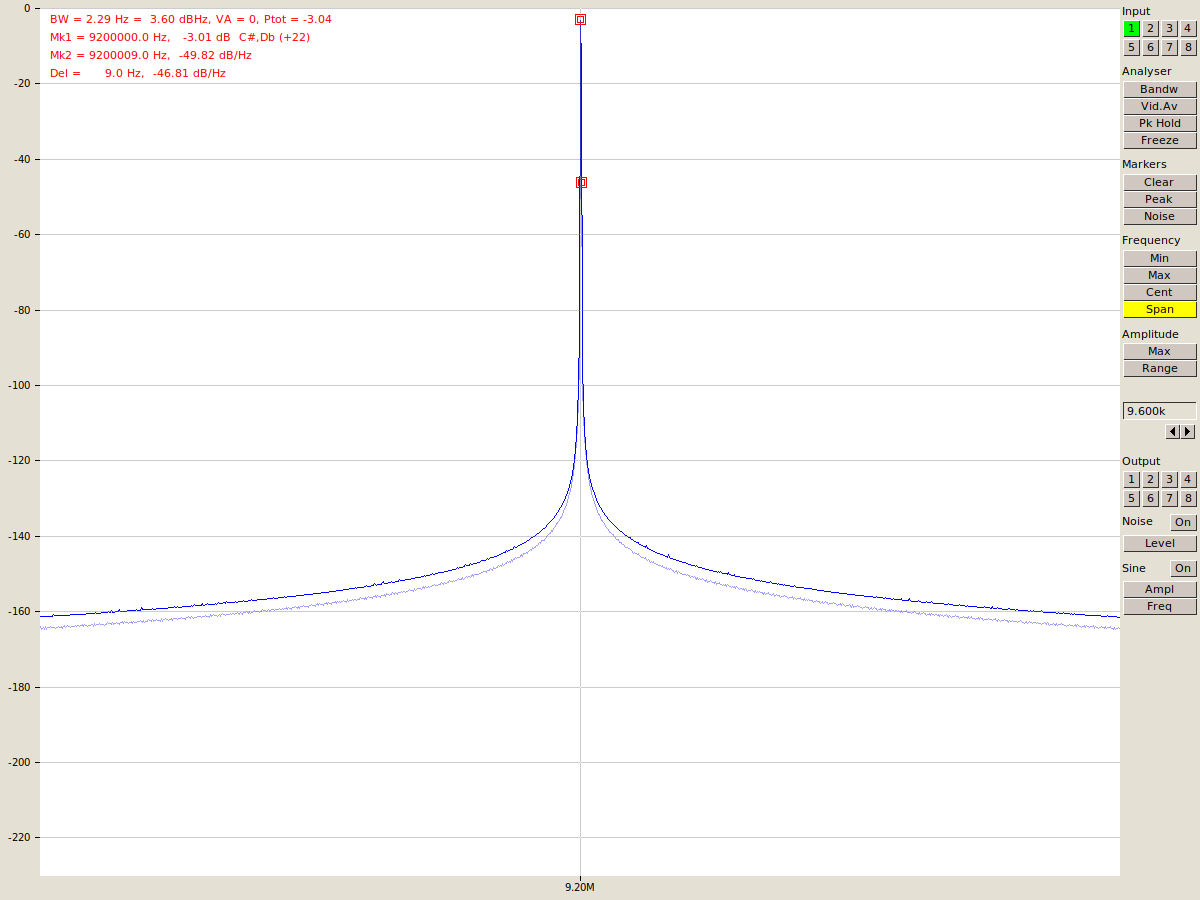This screenshot has width=1200, height=900.
Task: Select Input channel 5
Action: click(1131, 48)
